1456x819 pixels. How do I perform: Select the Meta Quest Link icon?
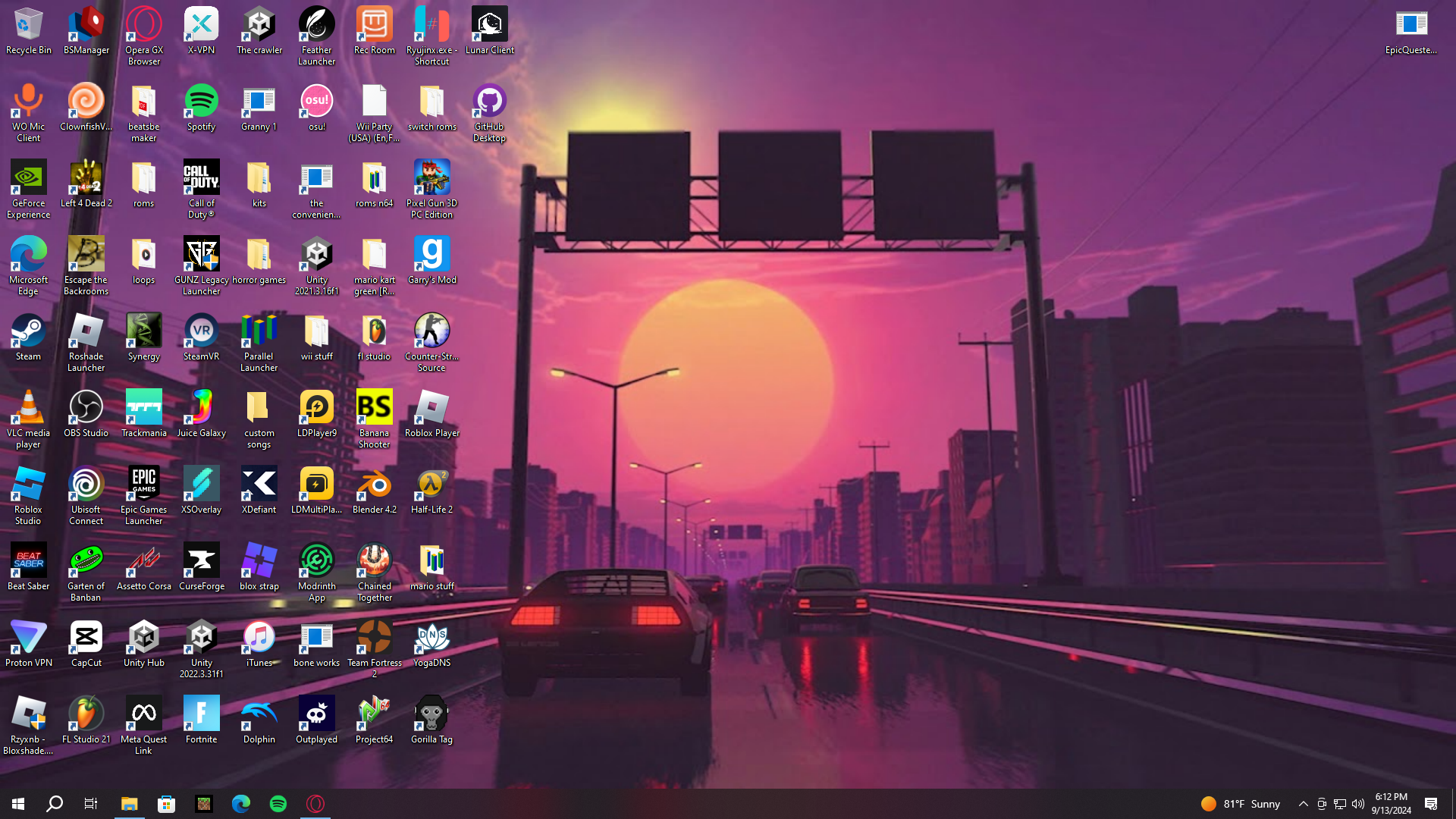(x=144, y=726)
